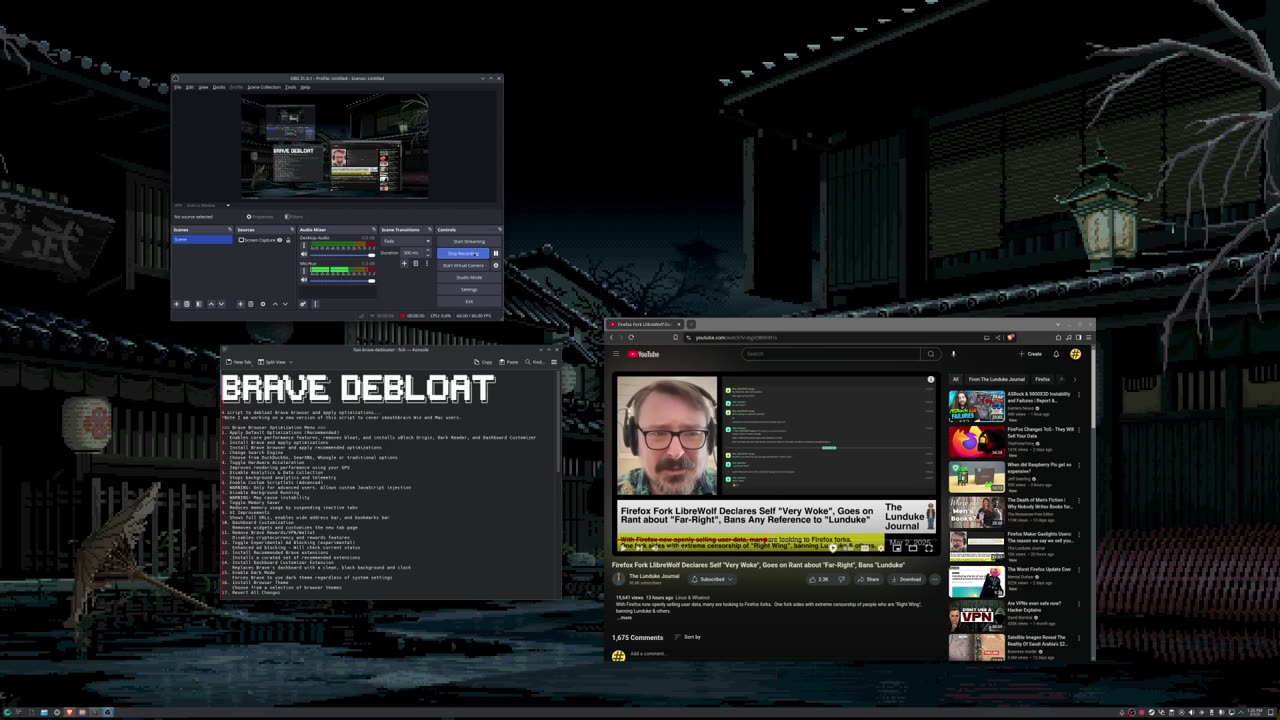Open virtual camera settings gear in OBS
1280x720 pixels.
tap(495, 265)
